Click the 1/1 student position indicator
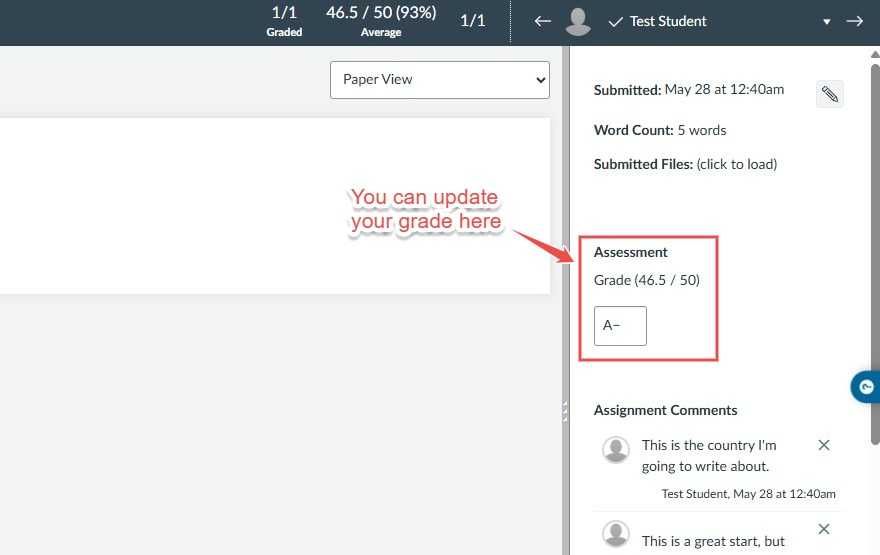This screenshot has width=880, height=555. click(x=473, y=21)
